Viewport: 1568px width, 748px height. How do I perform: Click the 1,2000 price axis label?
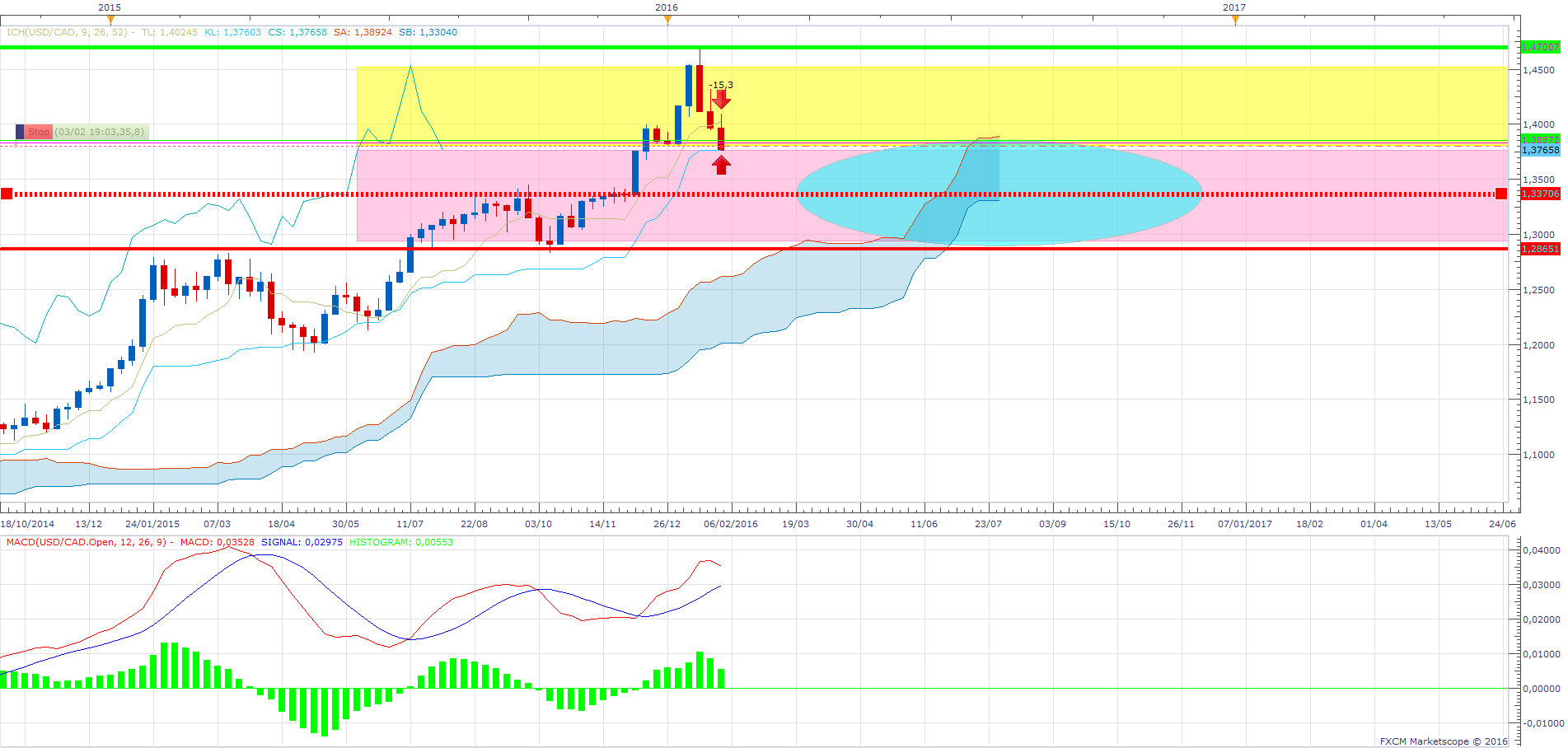[1539, 345]
